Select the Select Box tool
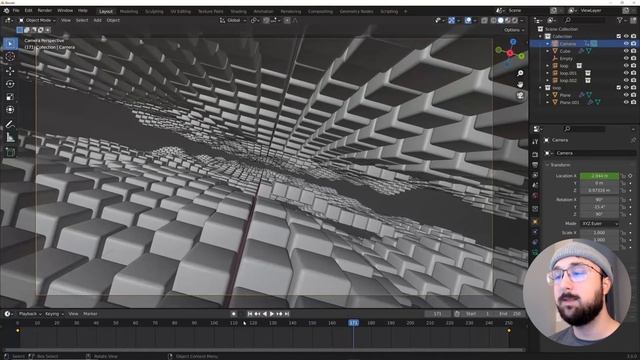The width and height of the screenshot is (640, 360). (10, 43)
